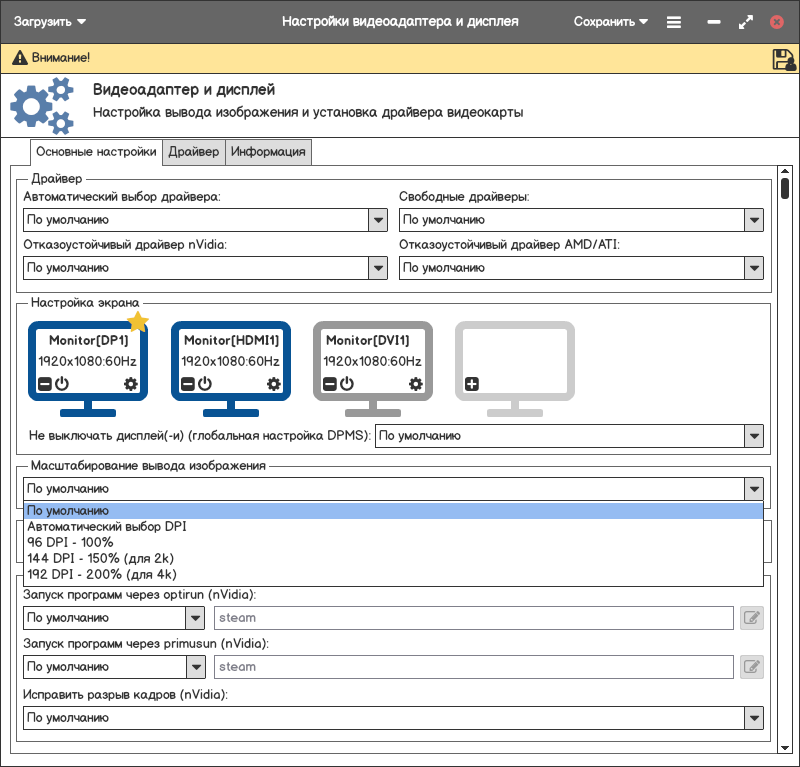Open Monitor[DVI1] gear settings
Viewport: 800px width, 767px height.
pyautogui.click(x=416, y=384)
